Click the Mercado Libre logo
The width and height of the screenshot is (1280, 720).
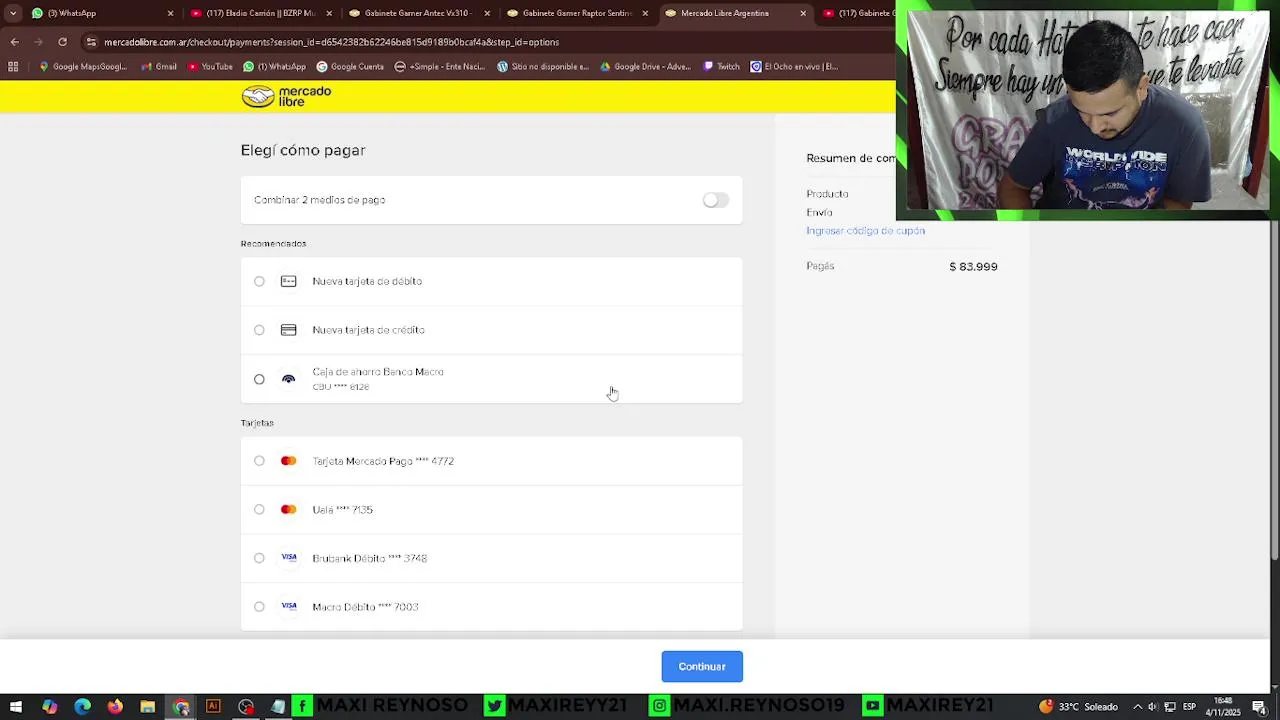(x=286, y=96)
